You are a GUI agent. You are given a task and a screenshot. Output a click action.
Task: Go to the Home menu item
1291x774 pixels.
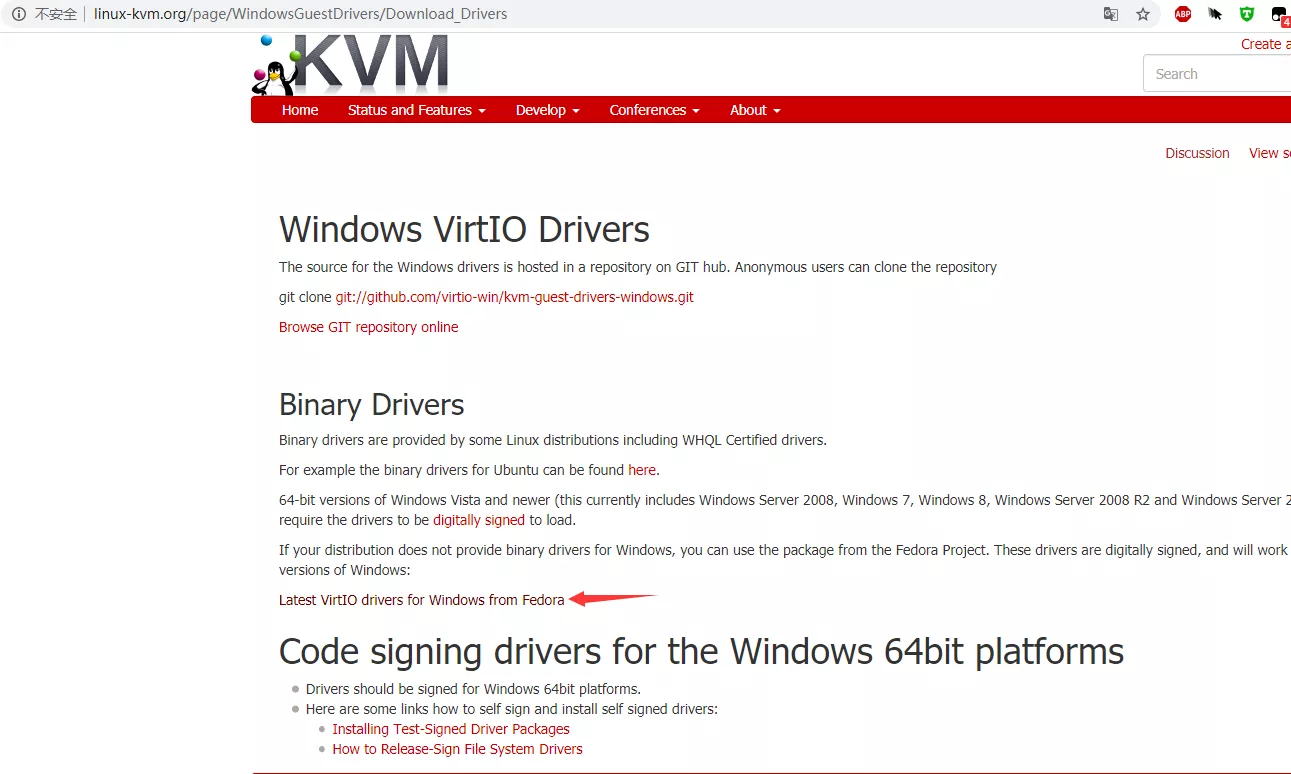(x=300, y=110)
